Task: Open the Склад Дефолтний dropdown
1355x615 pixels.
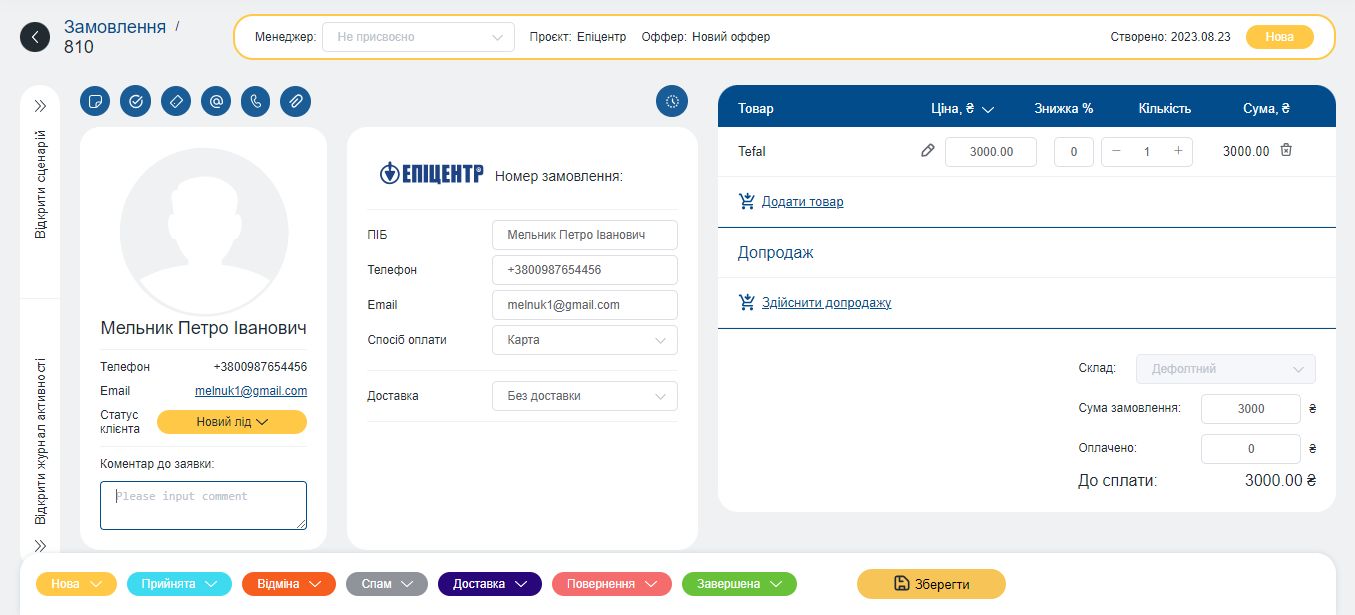Action: click(x=1226, y=369)
